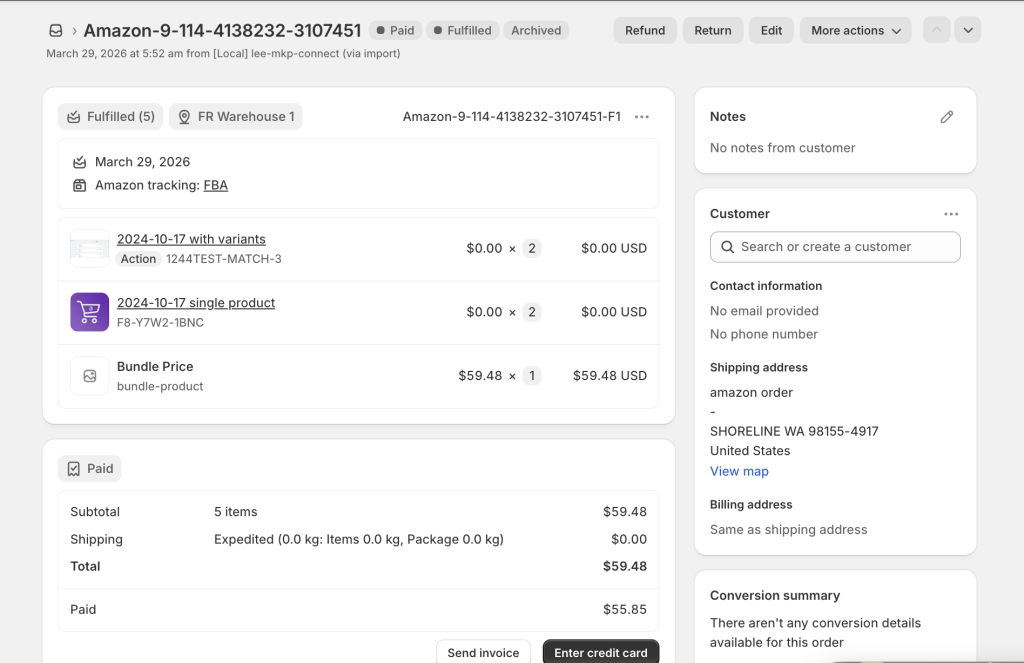
Task: Click the Bundle Price image placeholder icon
Action: click(x=89, y=376)
